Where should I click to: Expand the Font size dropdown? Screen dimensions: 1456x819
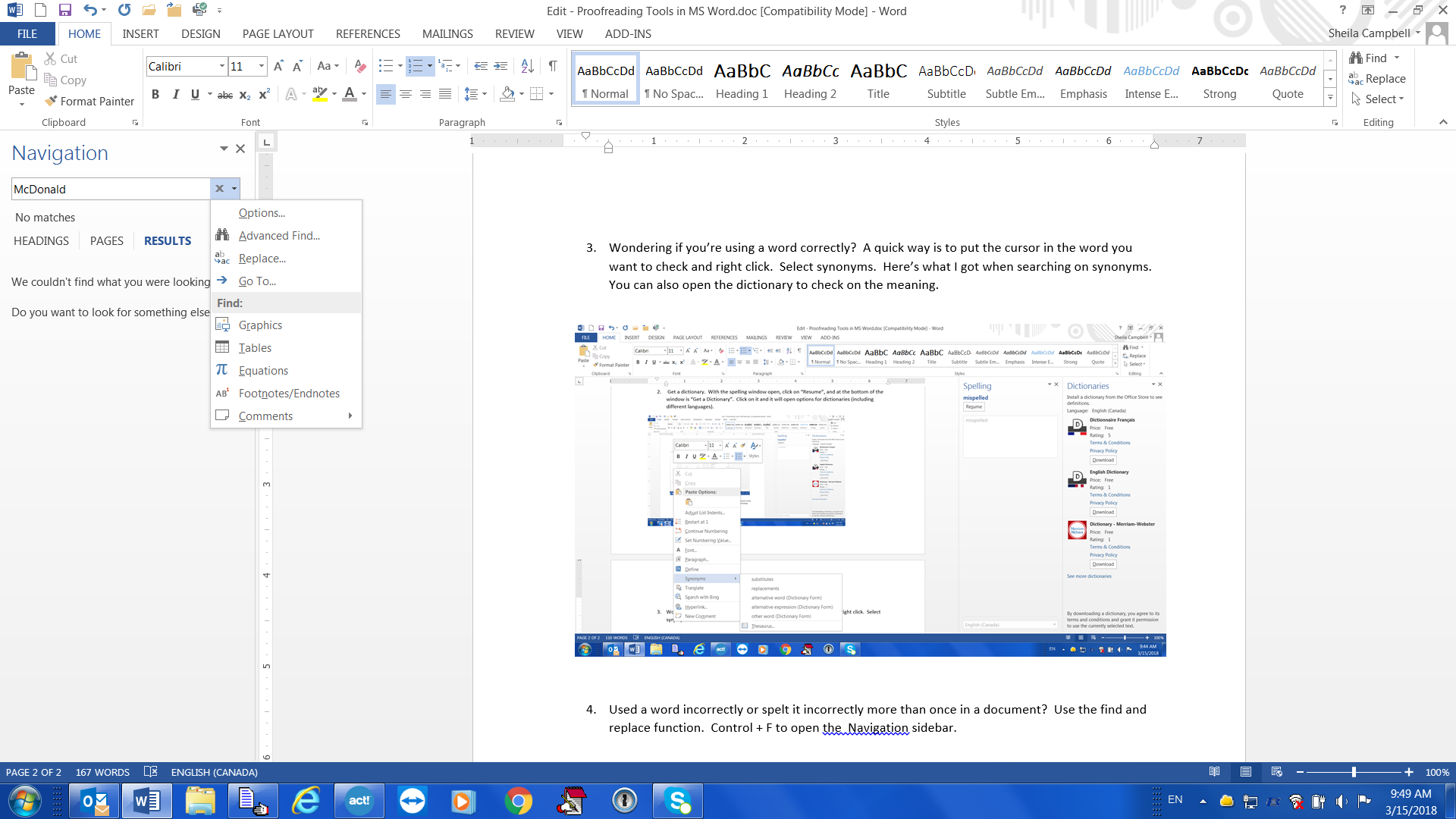261,66
